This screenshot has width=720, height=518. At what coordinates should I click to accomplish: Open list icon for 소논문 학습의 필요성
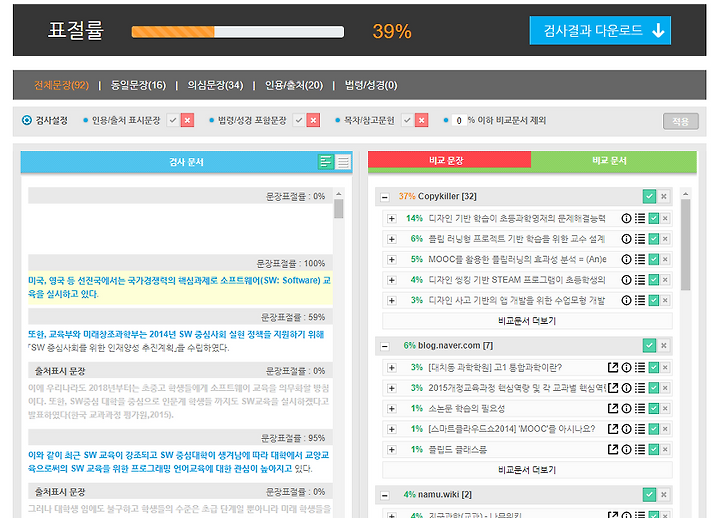click(640, 408)
